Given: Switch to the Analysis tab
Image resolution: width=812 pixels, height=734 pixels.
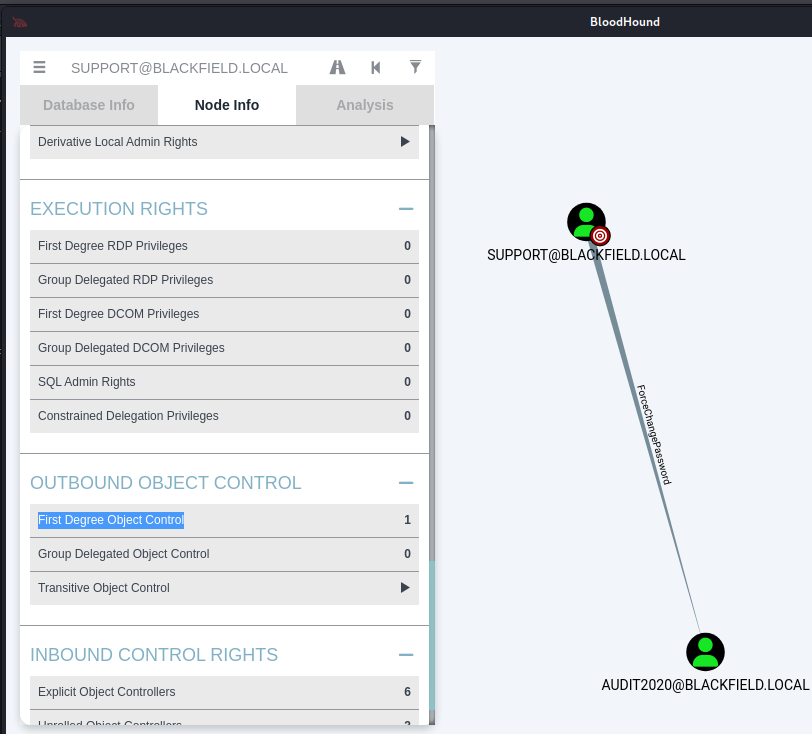Looking at the screenshot, I should 365,105.
